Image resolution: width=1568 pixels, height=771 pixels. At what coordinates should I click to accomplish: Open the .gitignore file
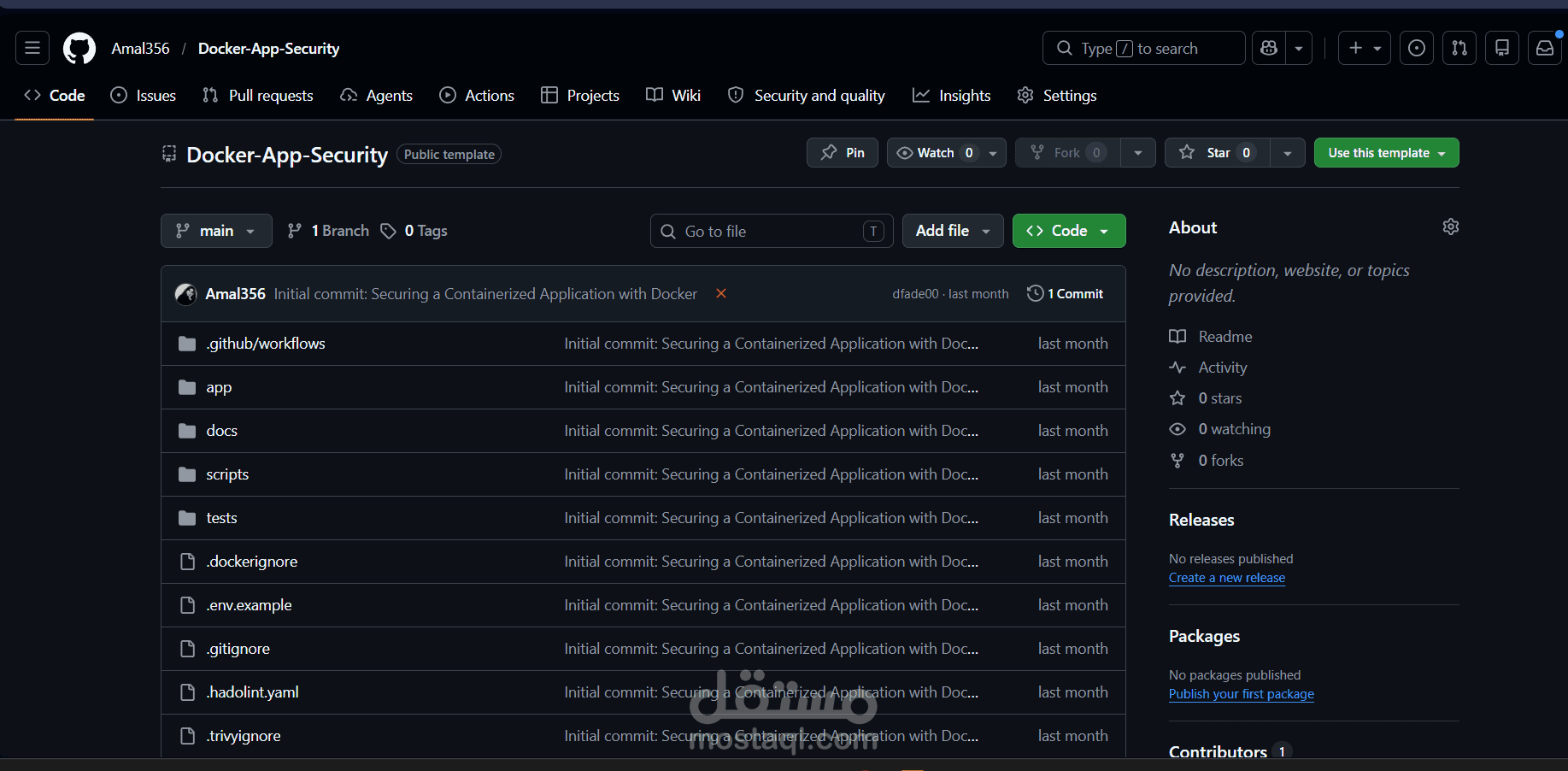point(238,649)
